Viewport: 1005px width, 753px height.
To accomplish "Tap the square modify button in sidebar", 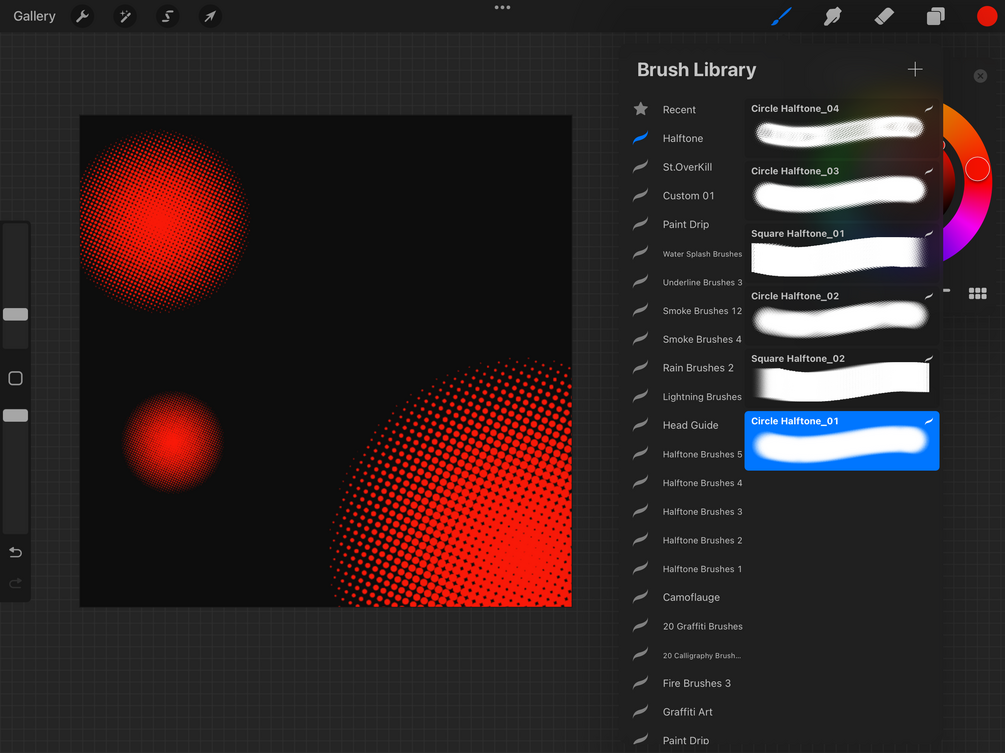I will pos(15,378).
